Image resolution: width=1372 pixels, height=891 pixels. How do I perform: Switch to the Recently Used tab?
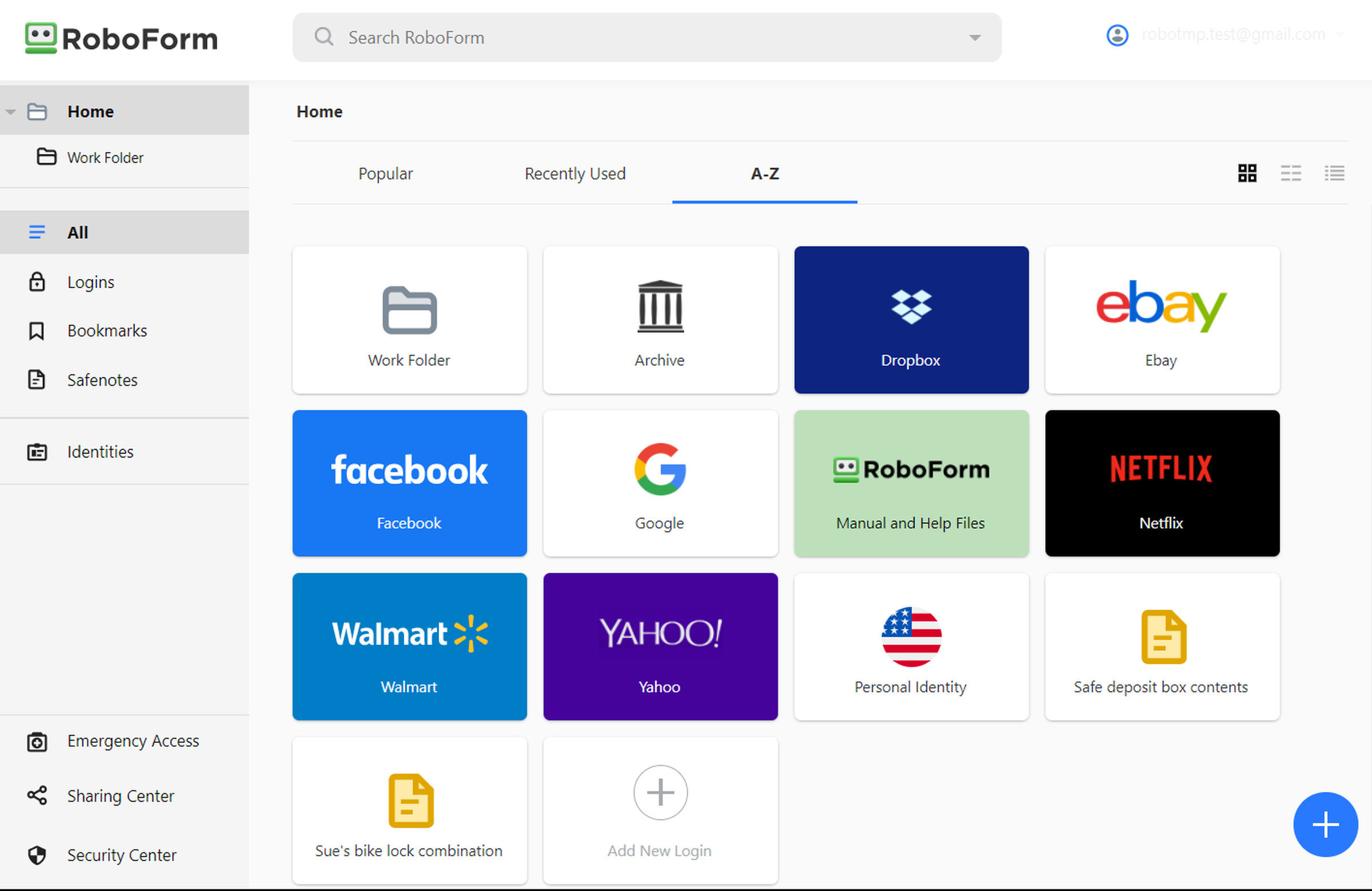coord(576,174)
